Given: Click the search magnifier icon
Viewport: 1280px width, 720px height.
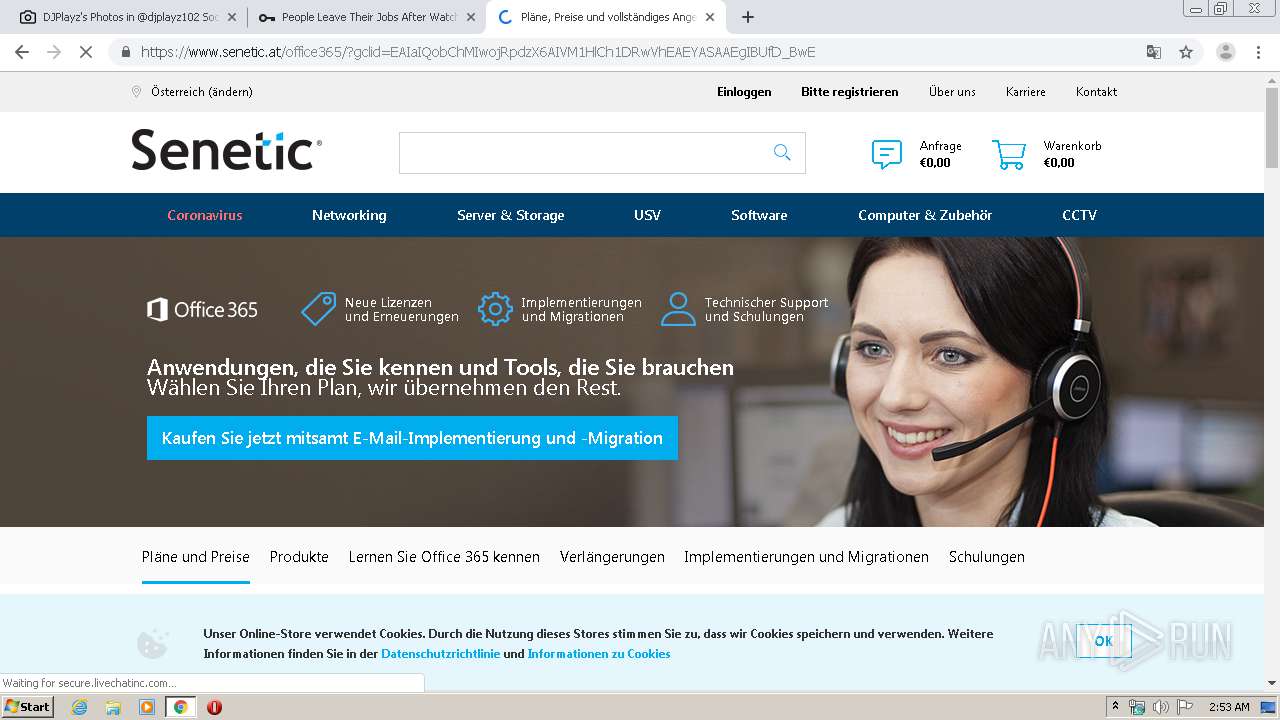Looking at the screenshot, I should tap(782, 152).
